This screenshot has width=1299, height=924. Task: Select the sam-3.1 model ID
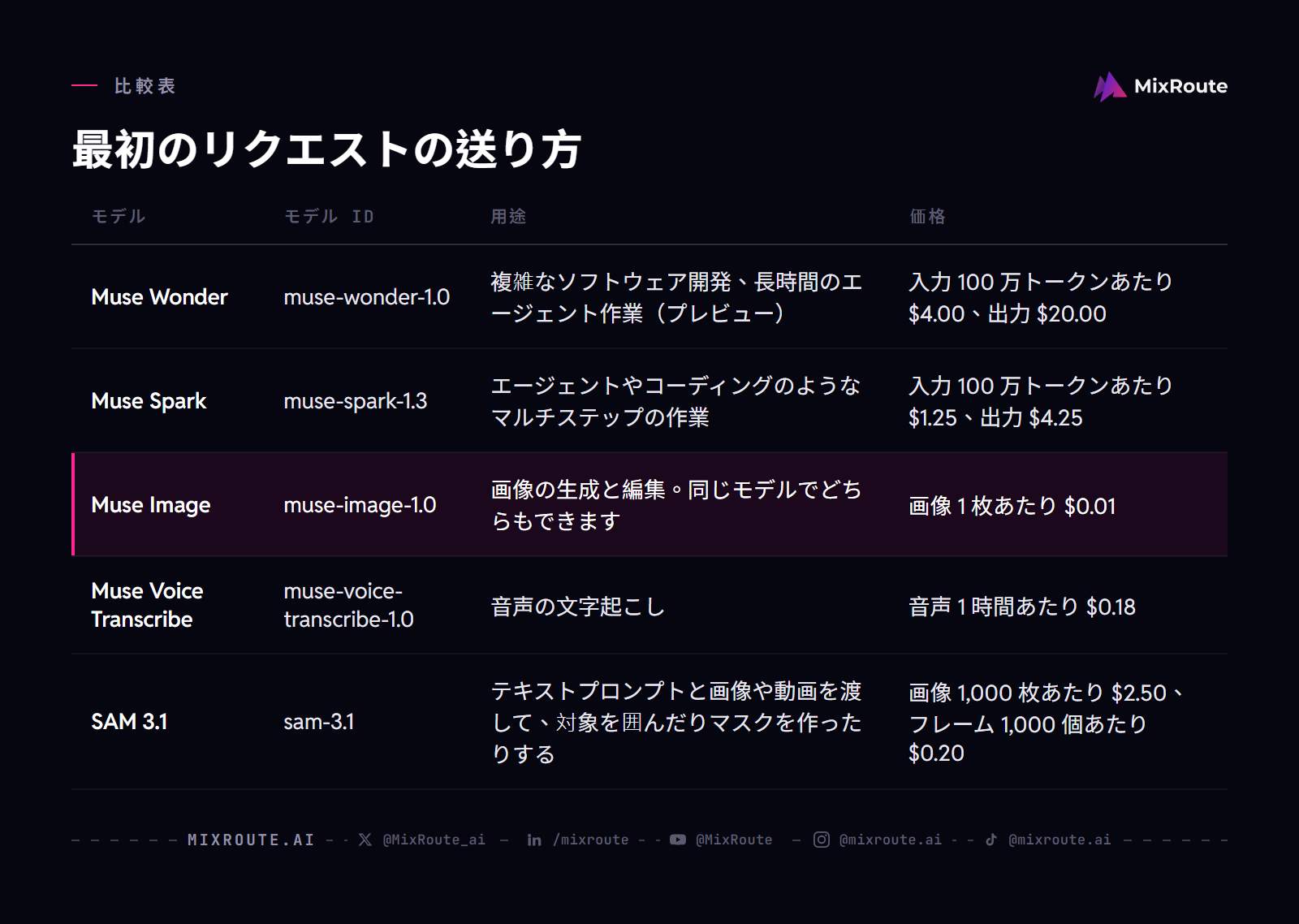[318, 722]
